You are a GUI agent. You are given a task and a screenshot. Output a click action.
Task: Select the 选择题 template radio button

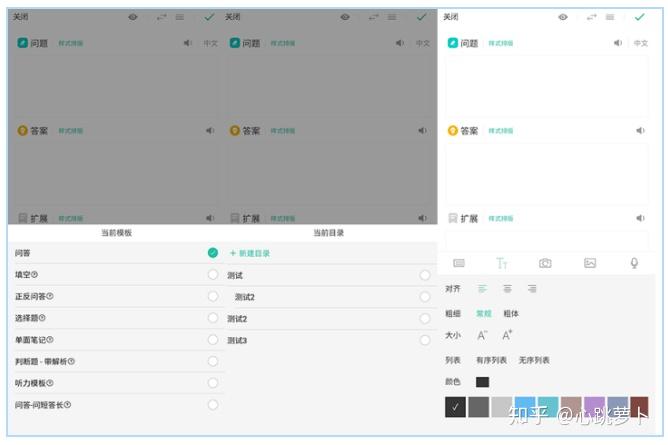pos(213,318)
